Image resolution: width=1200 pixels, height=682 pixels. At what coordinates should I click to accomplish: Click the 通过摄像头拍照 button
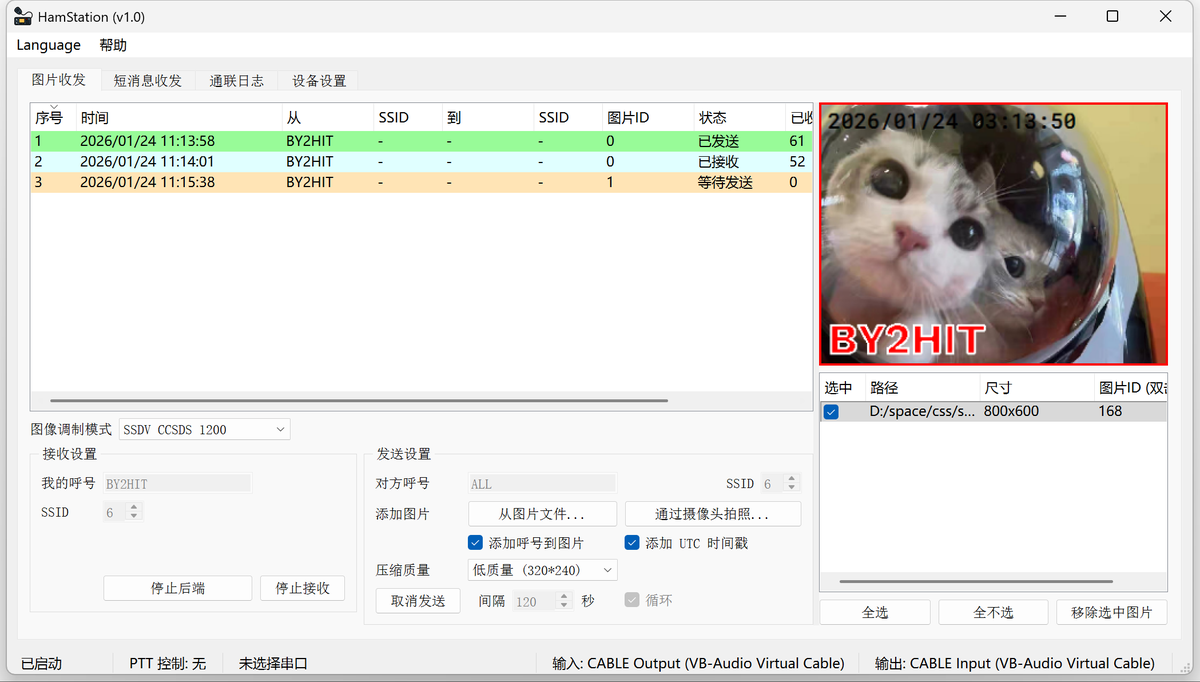(x=712, y=513)
